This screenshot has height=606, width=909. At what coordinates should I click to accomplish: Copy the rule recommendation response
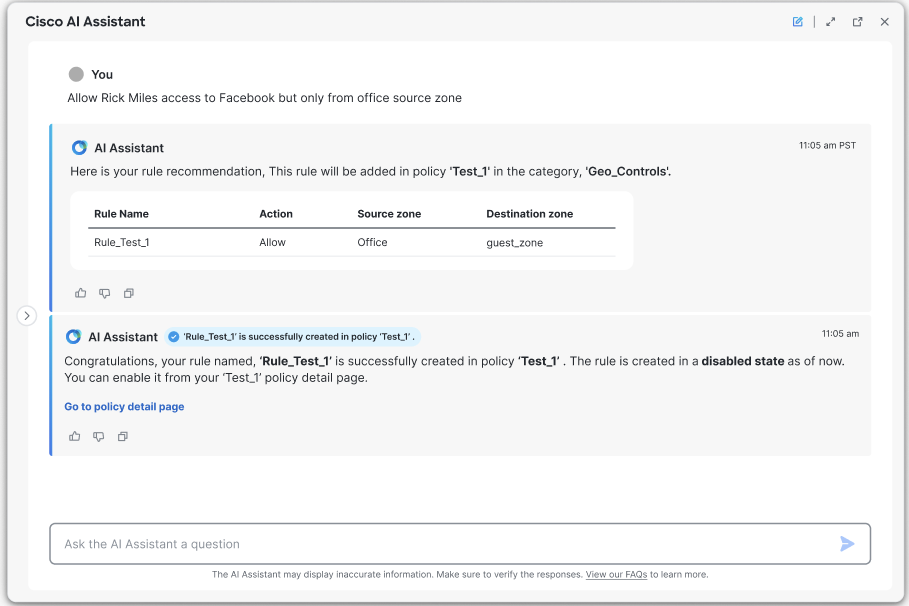(129, 293)
